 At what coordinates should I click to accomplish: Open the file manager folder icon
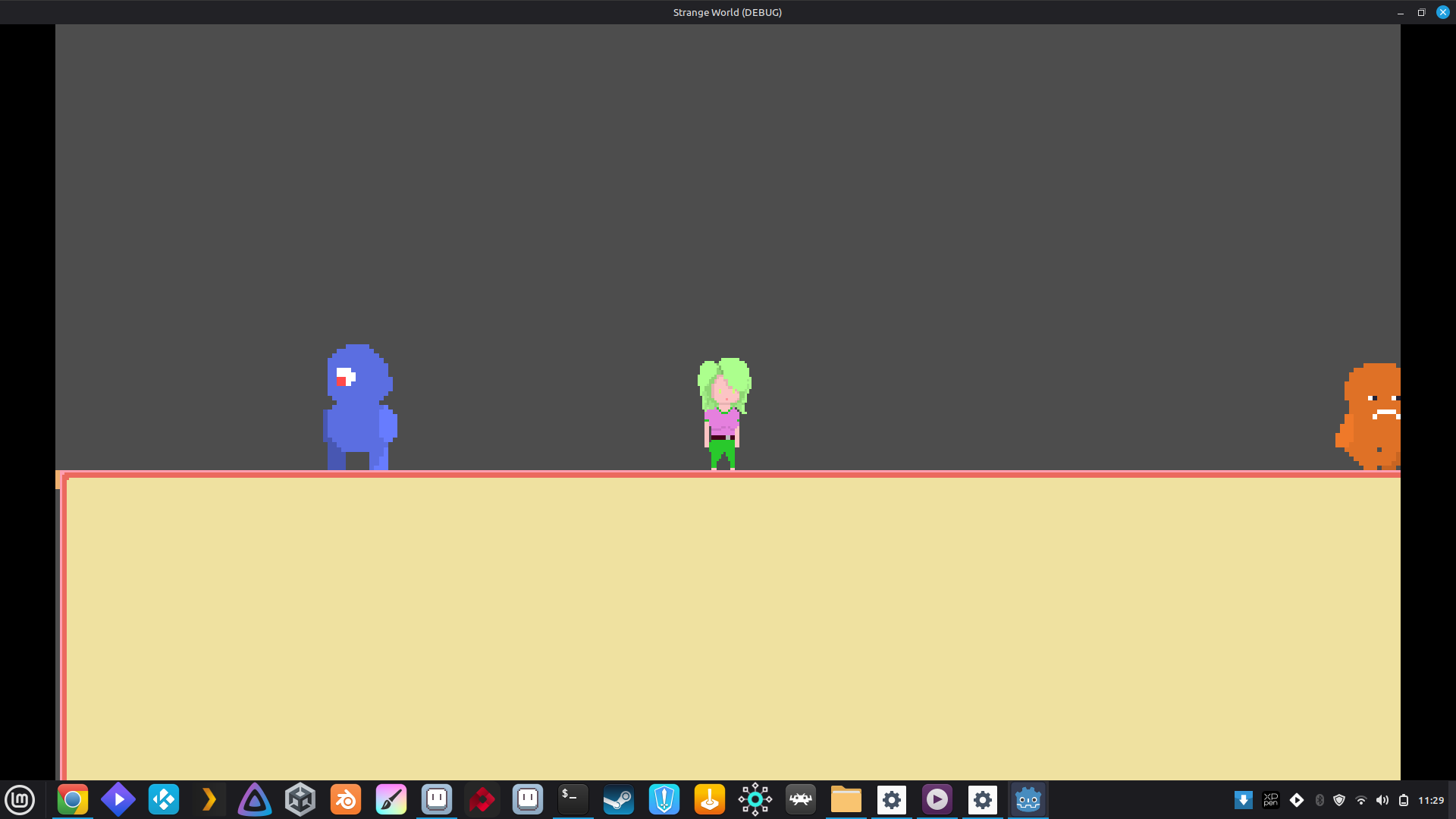click(846, 800)
